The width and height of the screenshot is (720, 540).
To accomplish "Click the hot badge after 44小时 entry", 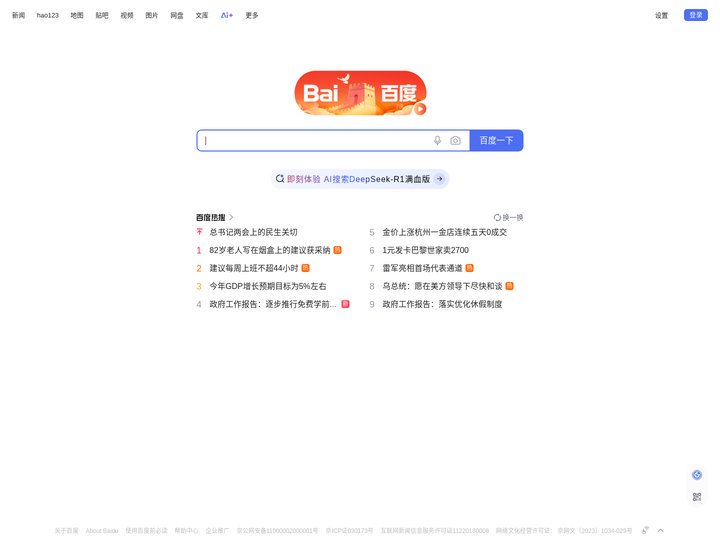I will pyautogui.click(x=305, y=268).
